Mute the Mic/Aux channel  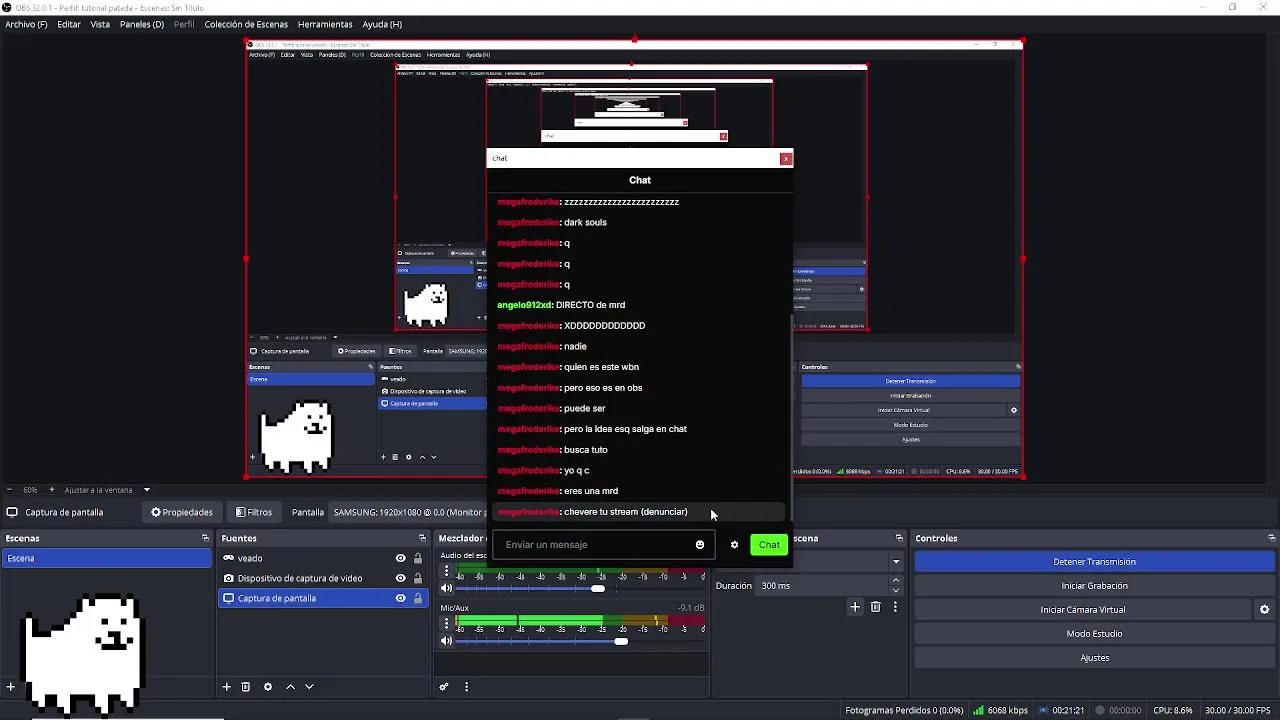(x=446, y=641)
